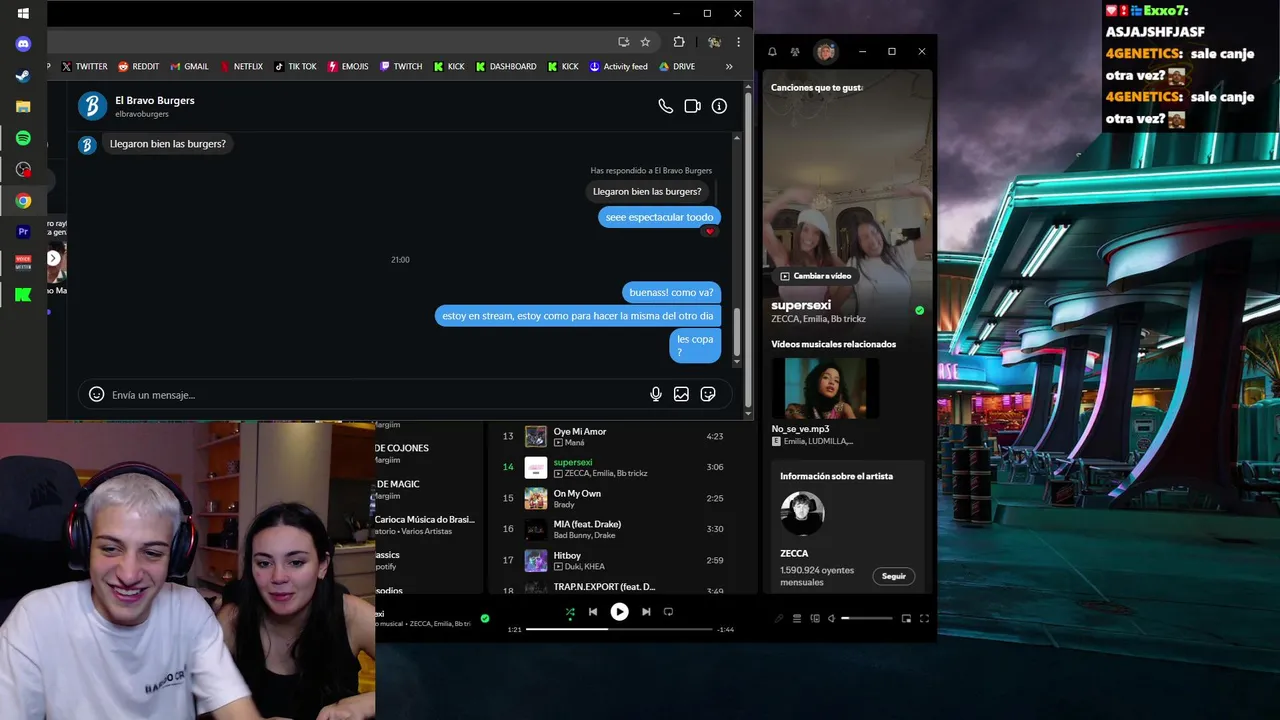
Task: Expand the sidebar arrow on left edge
Action: tap(54, 258)
